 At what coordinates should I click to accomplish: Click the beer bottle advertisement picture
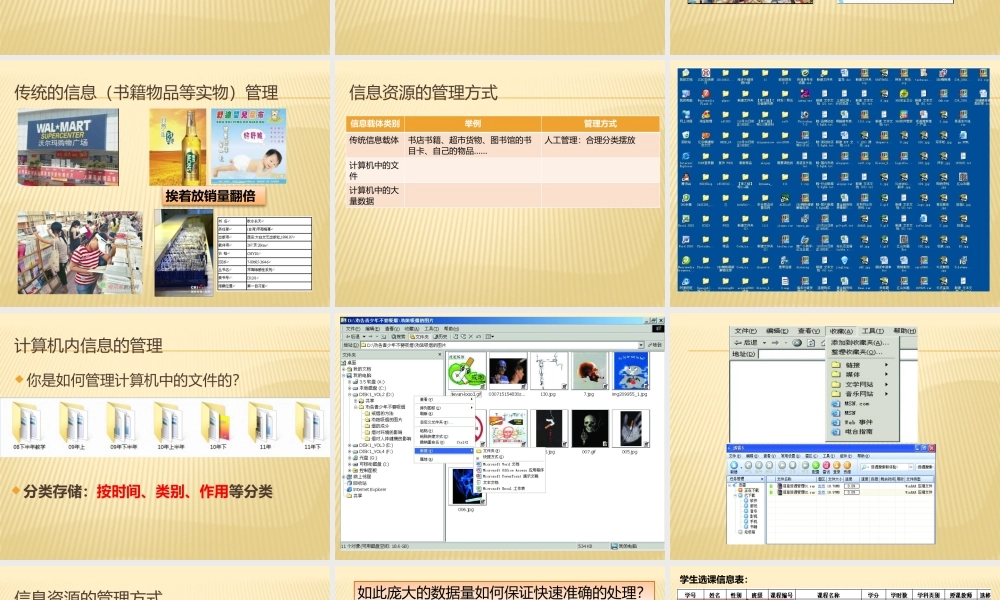(177, 147)
